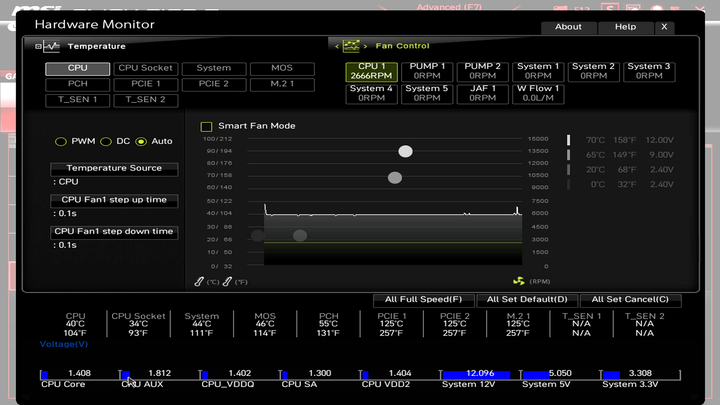Click the 65°C 9.00V curve entry
The image size is (720, 405).
(621, 155)
